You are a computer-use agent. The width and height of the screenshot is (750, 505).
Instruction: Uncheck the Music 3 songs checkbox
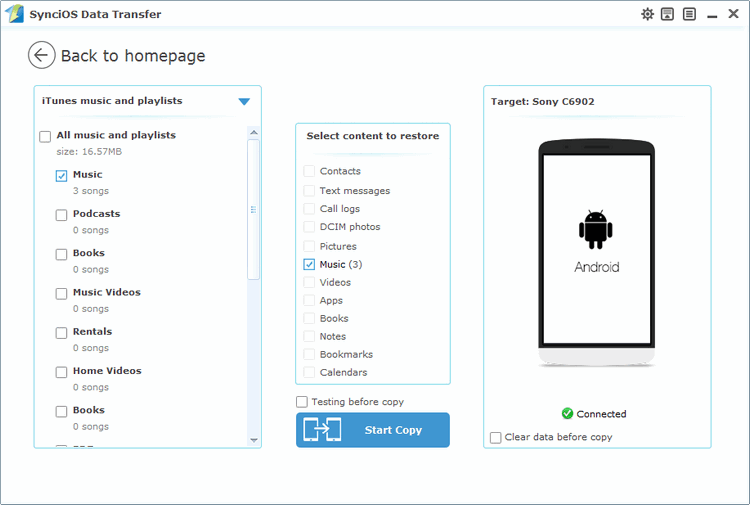coord(61,176)
